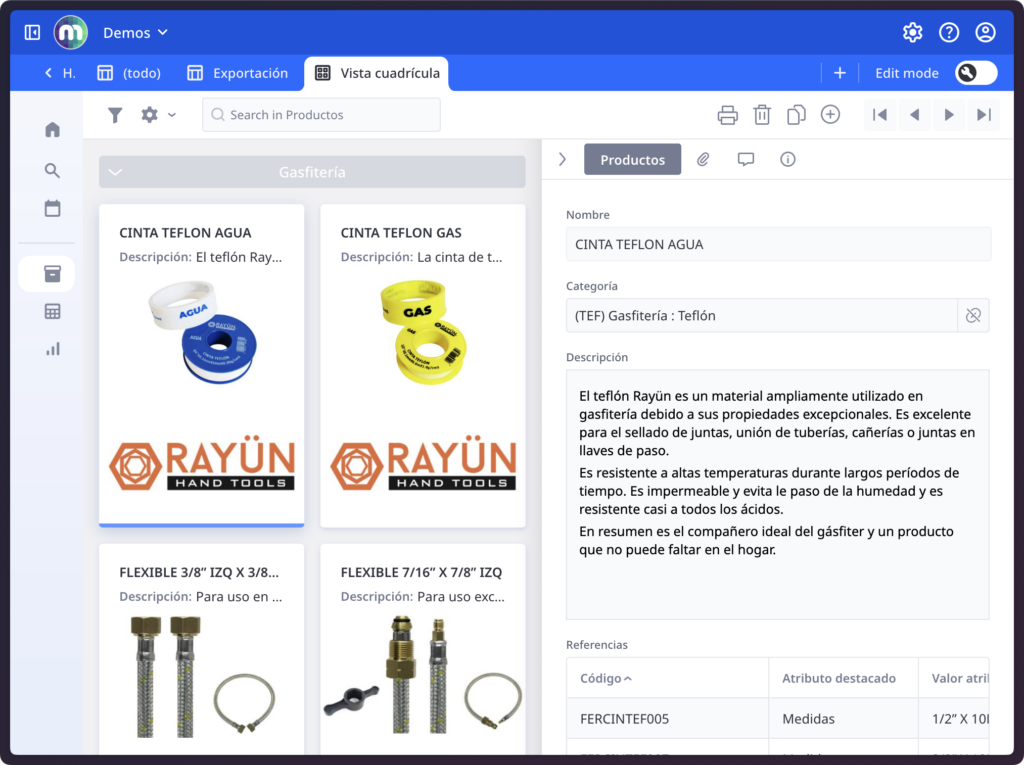Go back with the H. arrow
The width and height of the screenshot is (1024, 765).
[60, 73]
